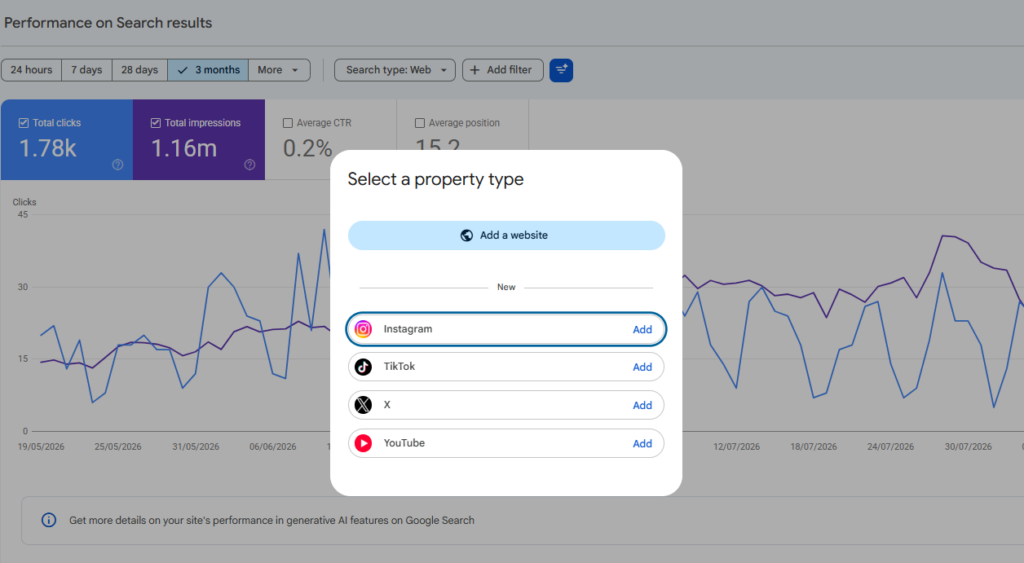Image resolution: width=1024 pixels, height=563 pixels.
Task: Select the 7 days range tab
Action: [87, 70]
